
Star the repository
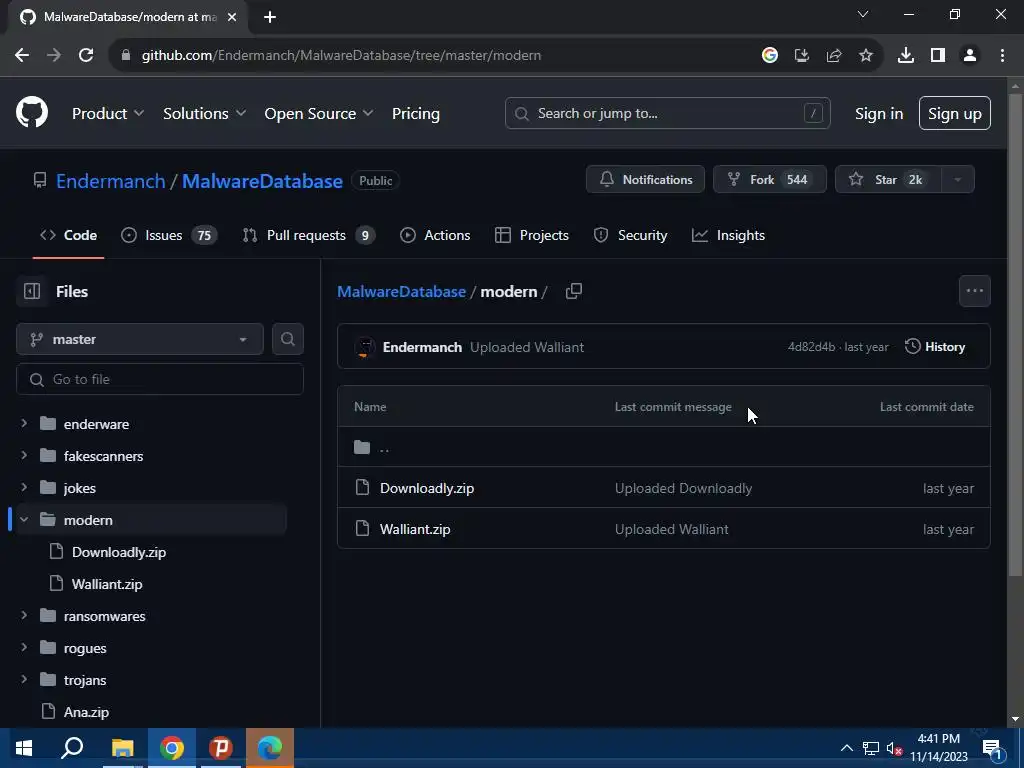point(888,180)
